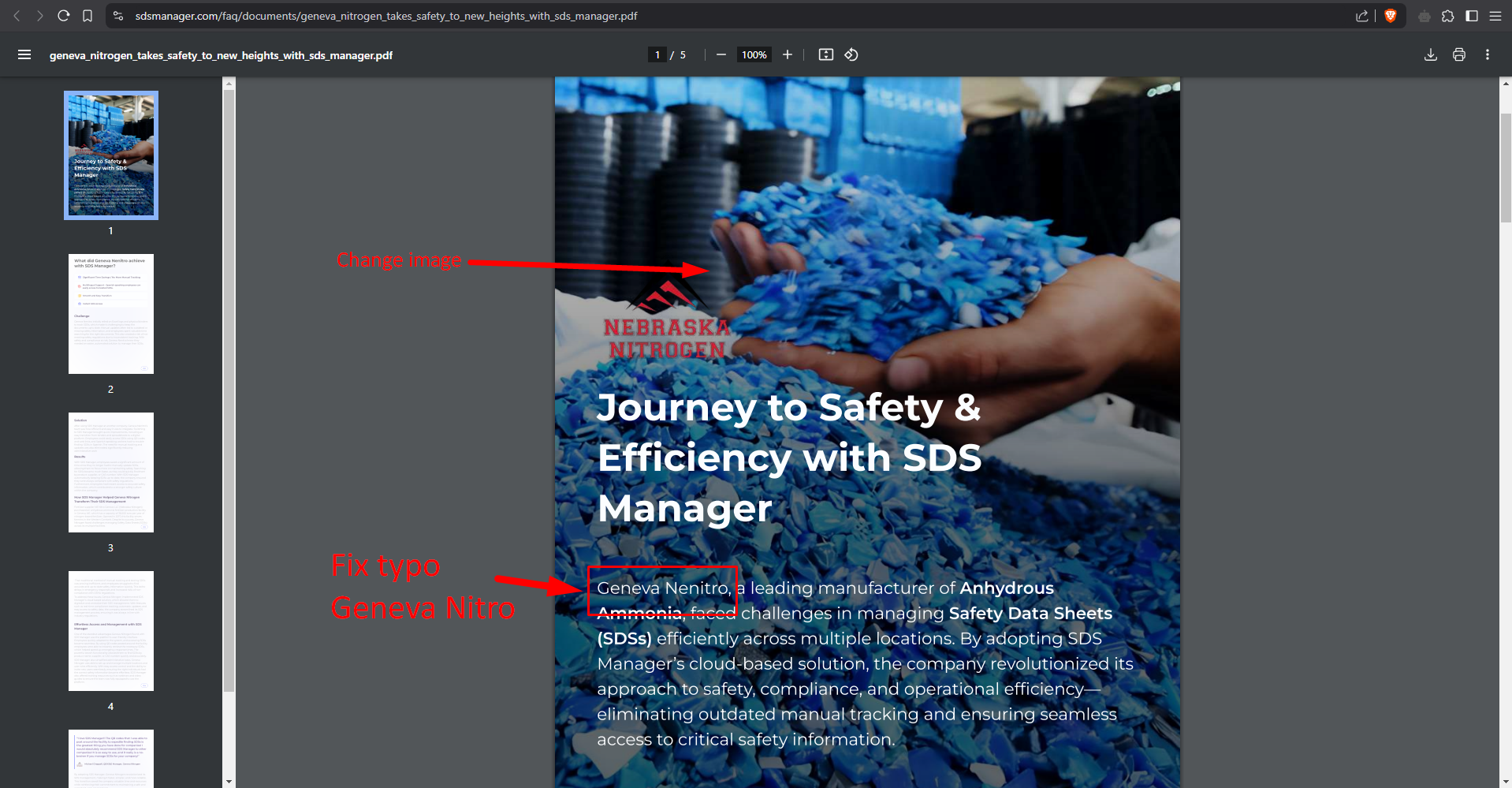This screenshot has height=788, width=1512.
Task: Open the browser extensions puzzle icon
Action: (1447, 16)
